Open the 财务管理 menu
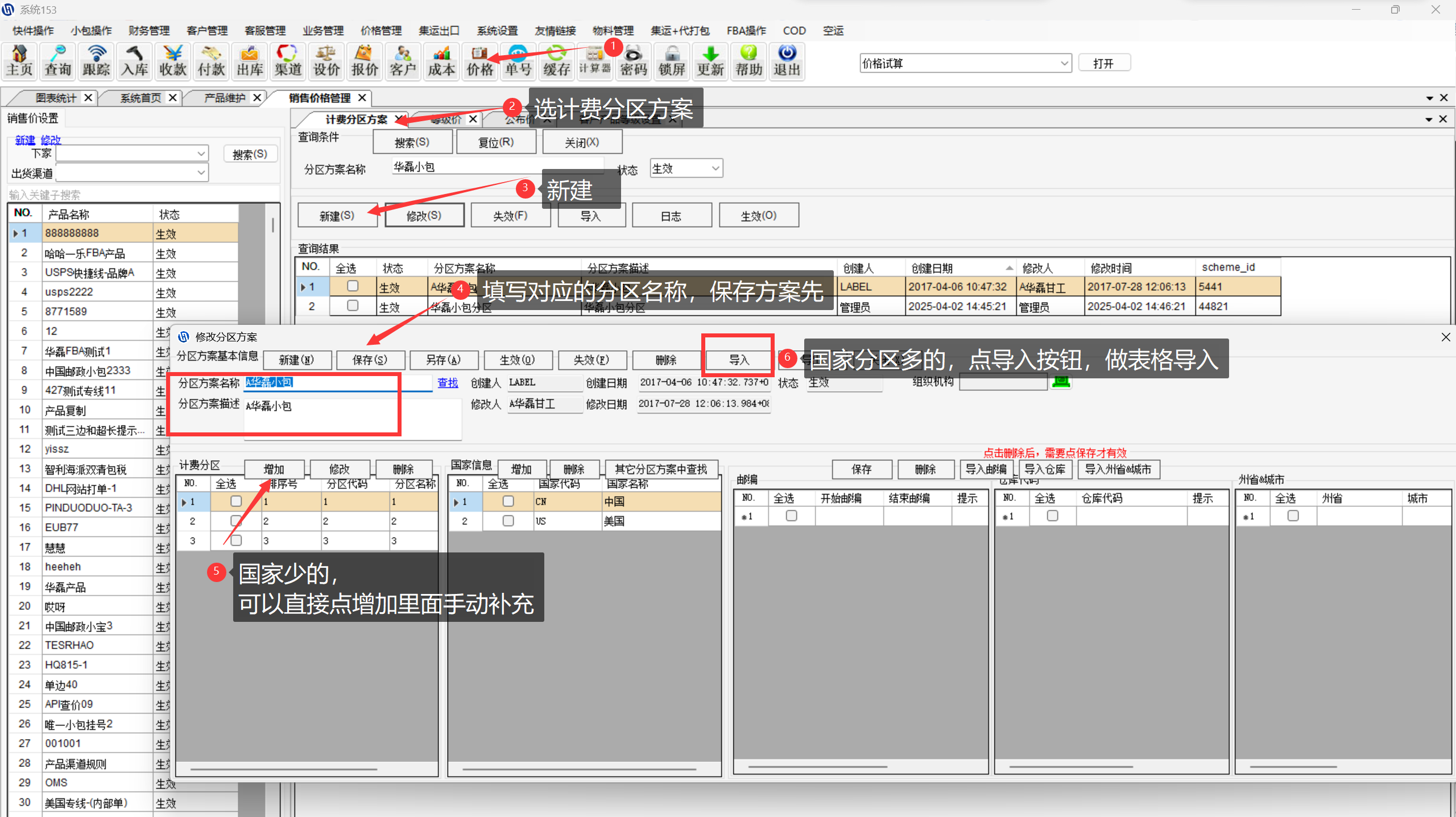The width and height of the screenshot is (1456, 817). pyautogui.click(x=149, y=31)
